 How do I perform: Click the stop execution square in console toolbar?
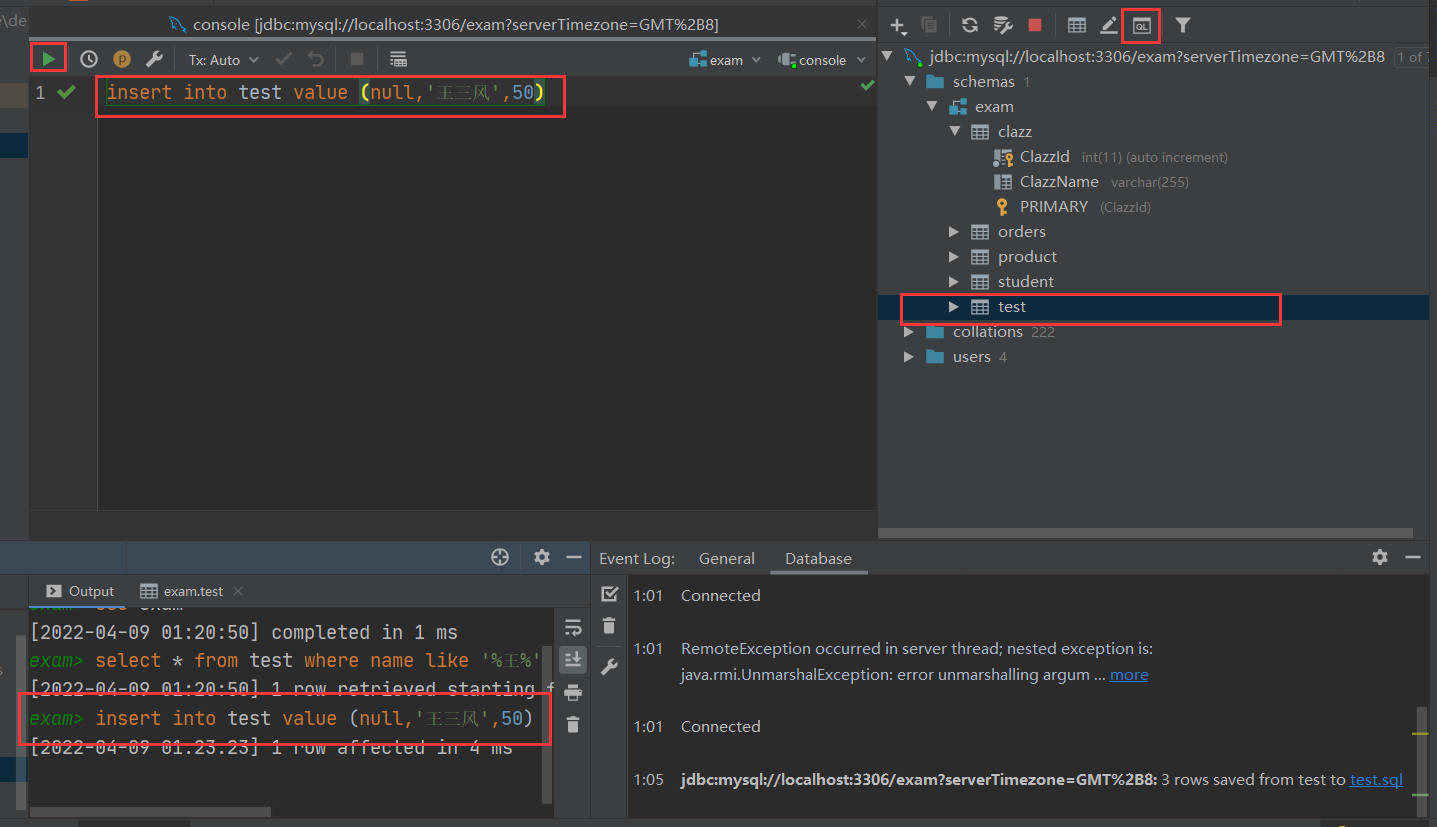(357, 60)
